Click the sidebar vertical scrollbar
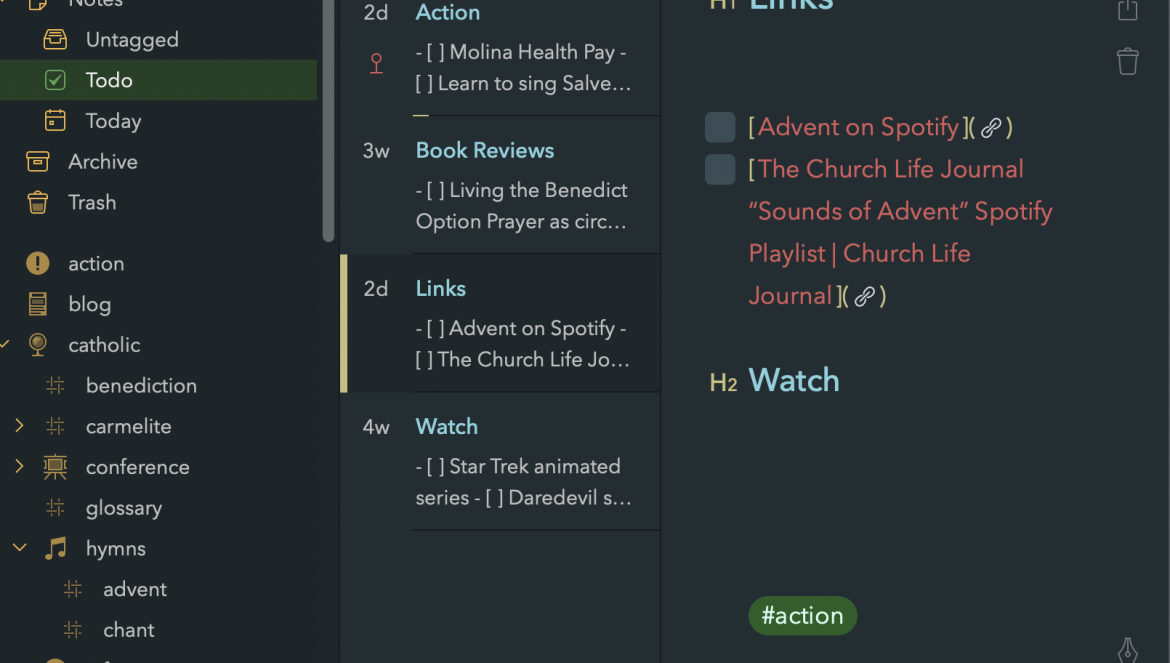Image resolution: width=1170 pixels, height=663 pixels. (x=328, y=119)
